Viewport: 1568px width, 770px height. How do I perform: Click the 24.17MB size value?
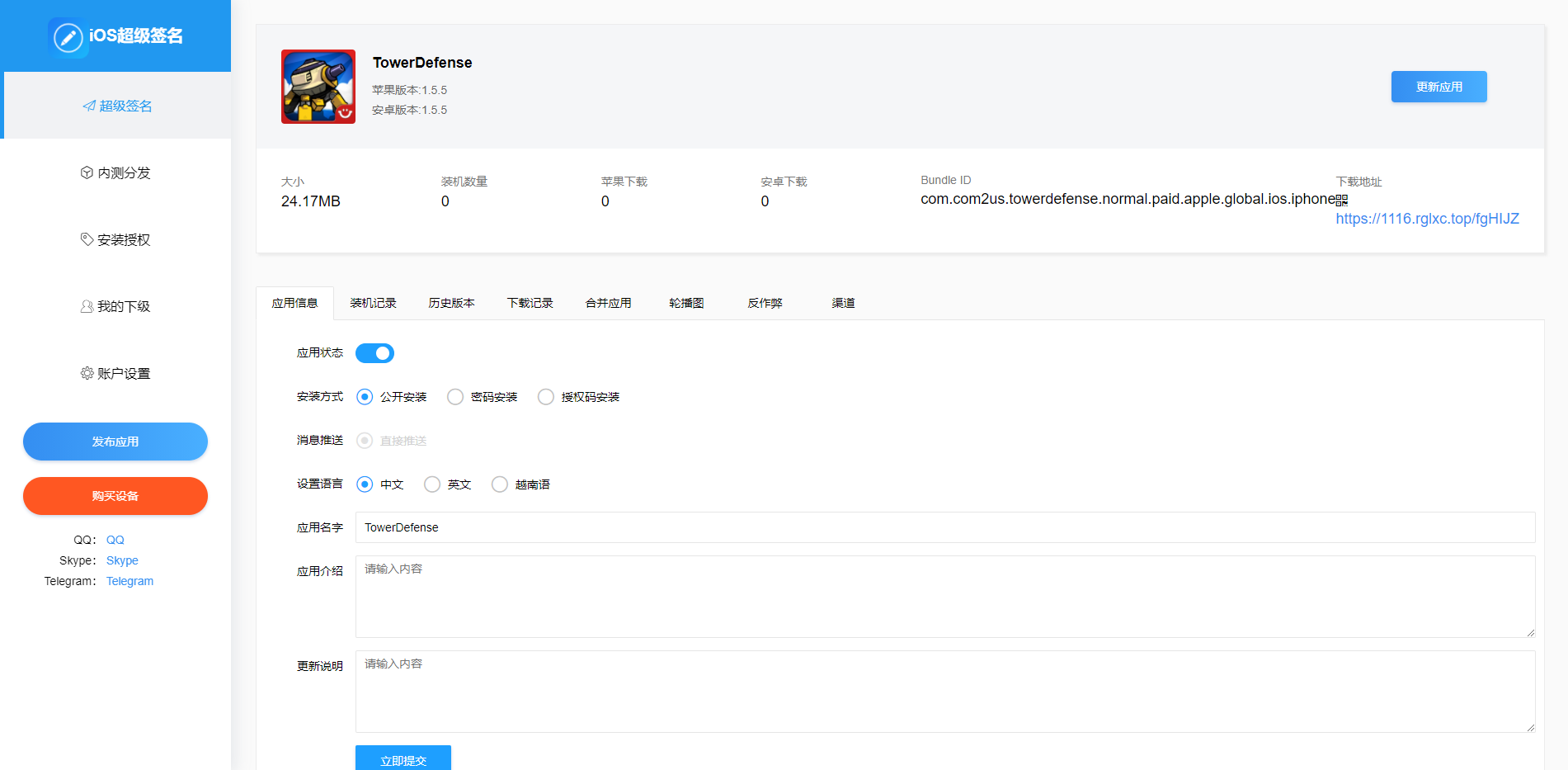[x=311, y=201]
